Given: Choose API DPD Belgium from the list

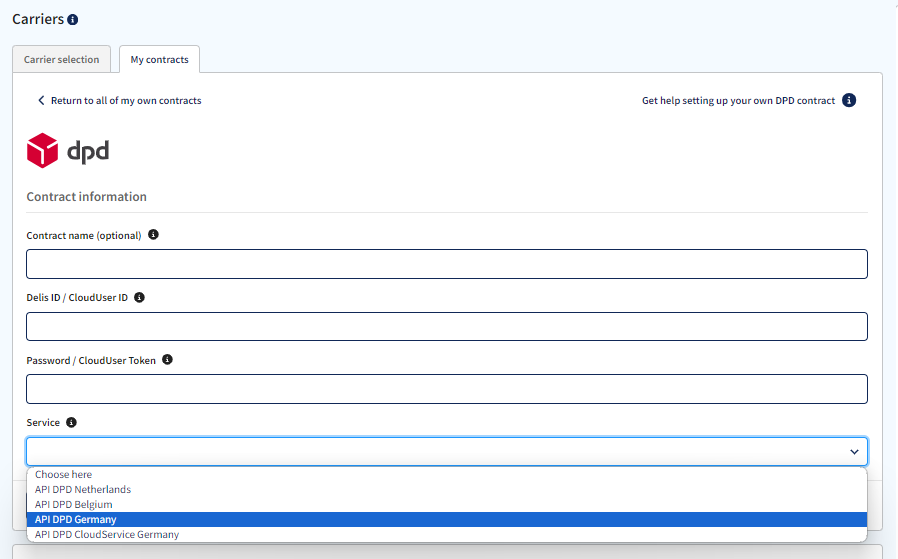Looking at the screenshot, I should (x=447, y=504).
